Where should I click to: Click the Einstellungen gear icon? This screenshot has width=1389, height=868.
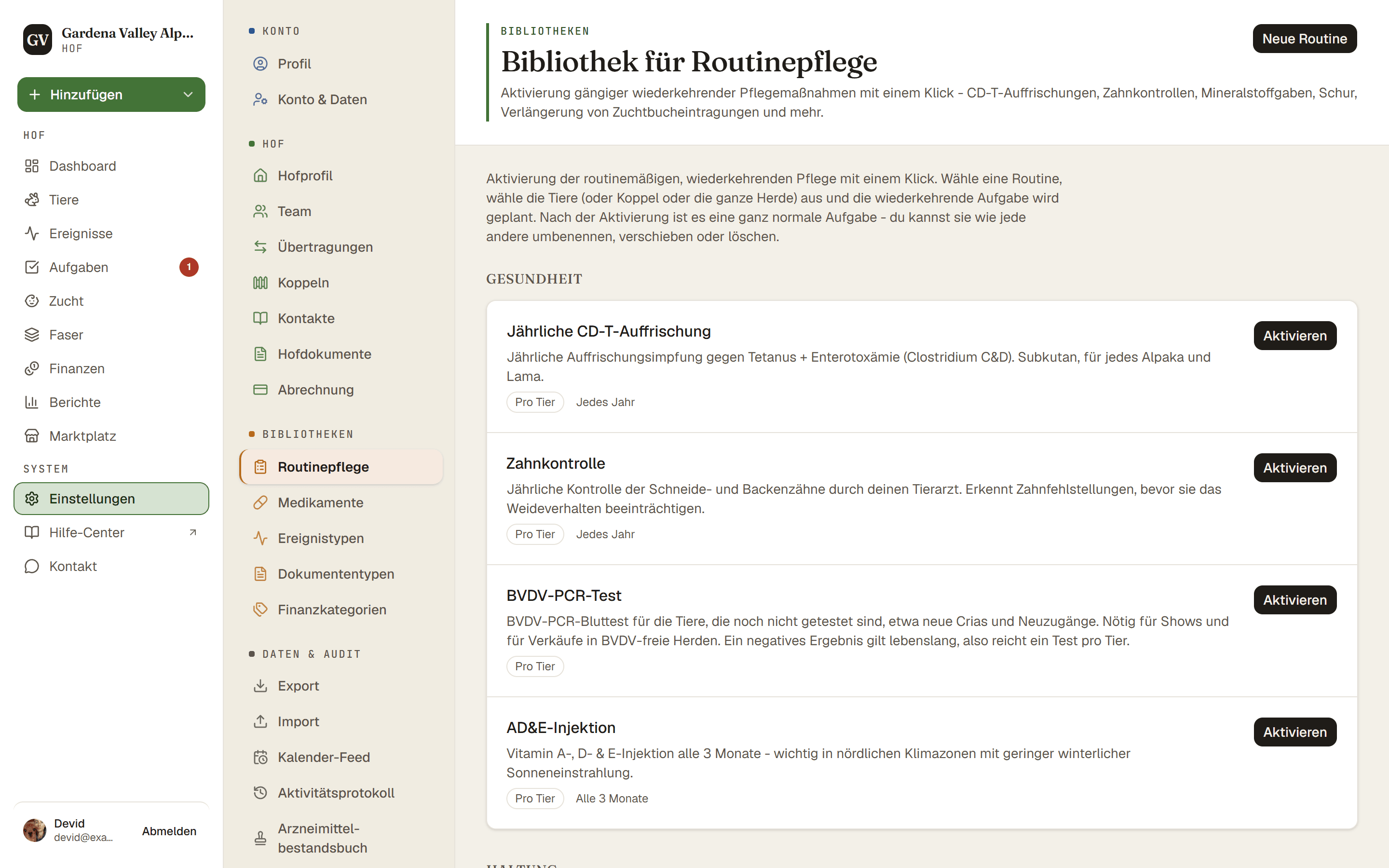point(31,499)
